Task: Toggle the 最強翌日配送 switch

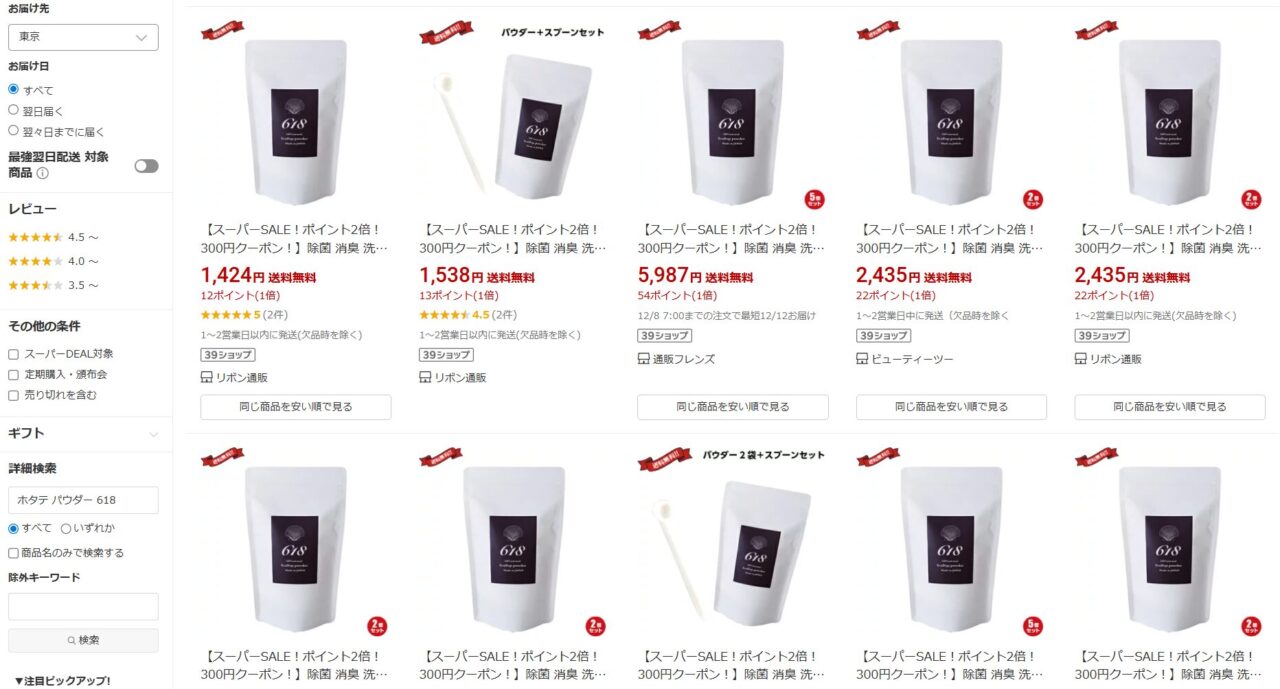Action: (x=146, y=166)
